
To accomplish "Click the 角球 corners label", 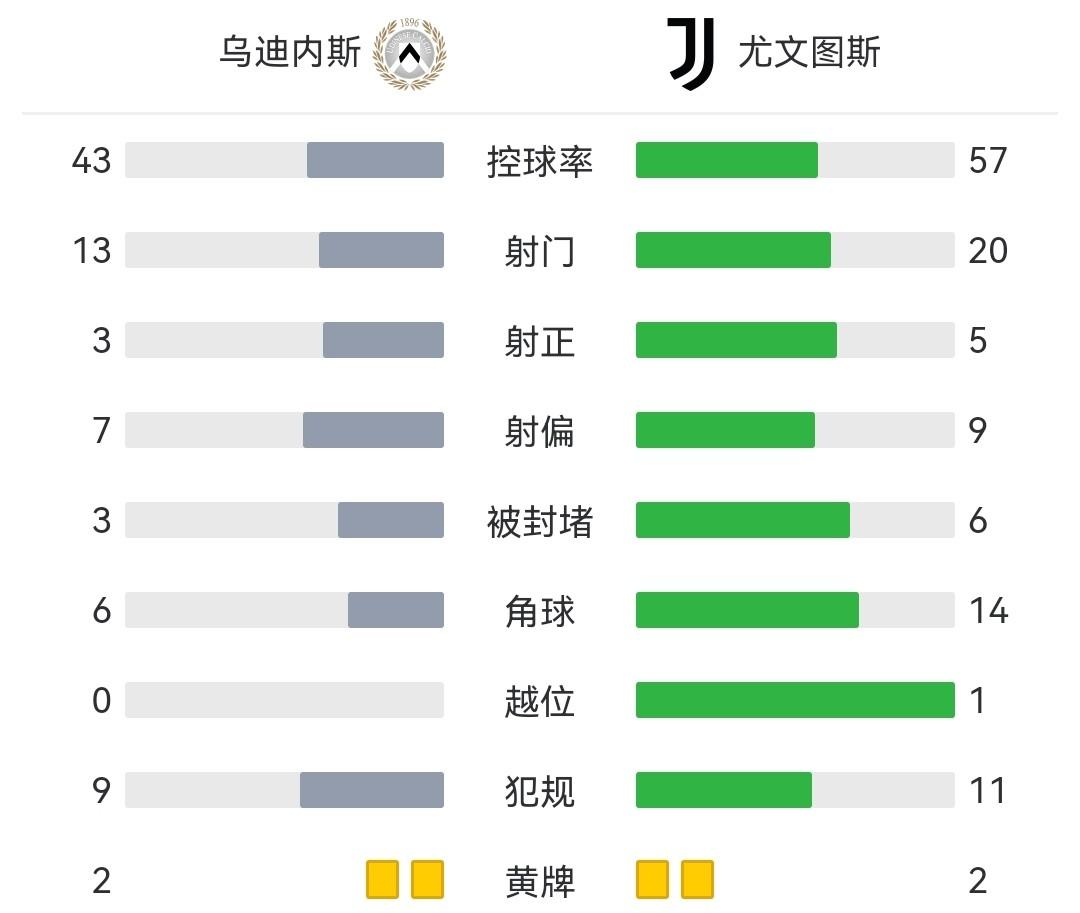I will [x=540, y=611].
